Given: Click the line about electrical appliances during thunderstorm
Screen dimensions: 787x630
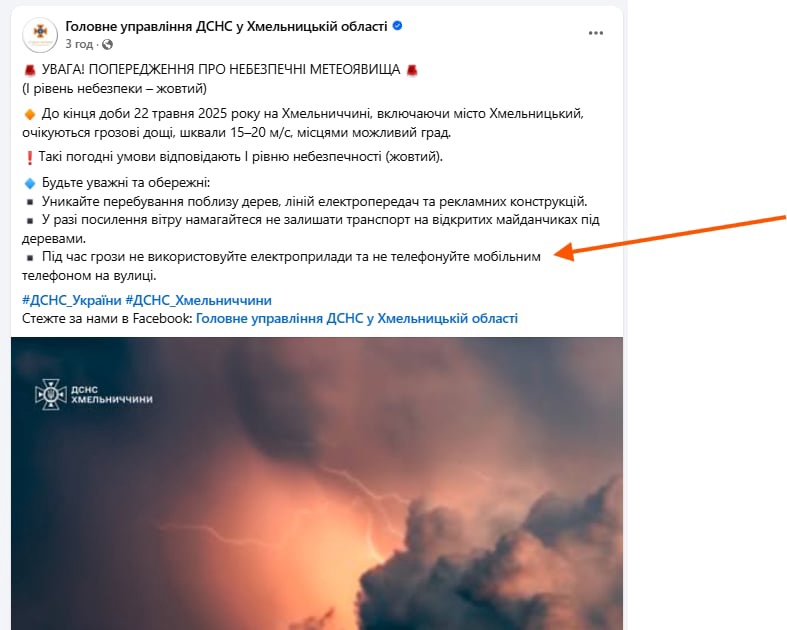Looking at the screenshot, I should point(282,266).
